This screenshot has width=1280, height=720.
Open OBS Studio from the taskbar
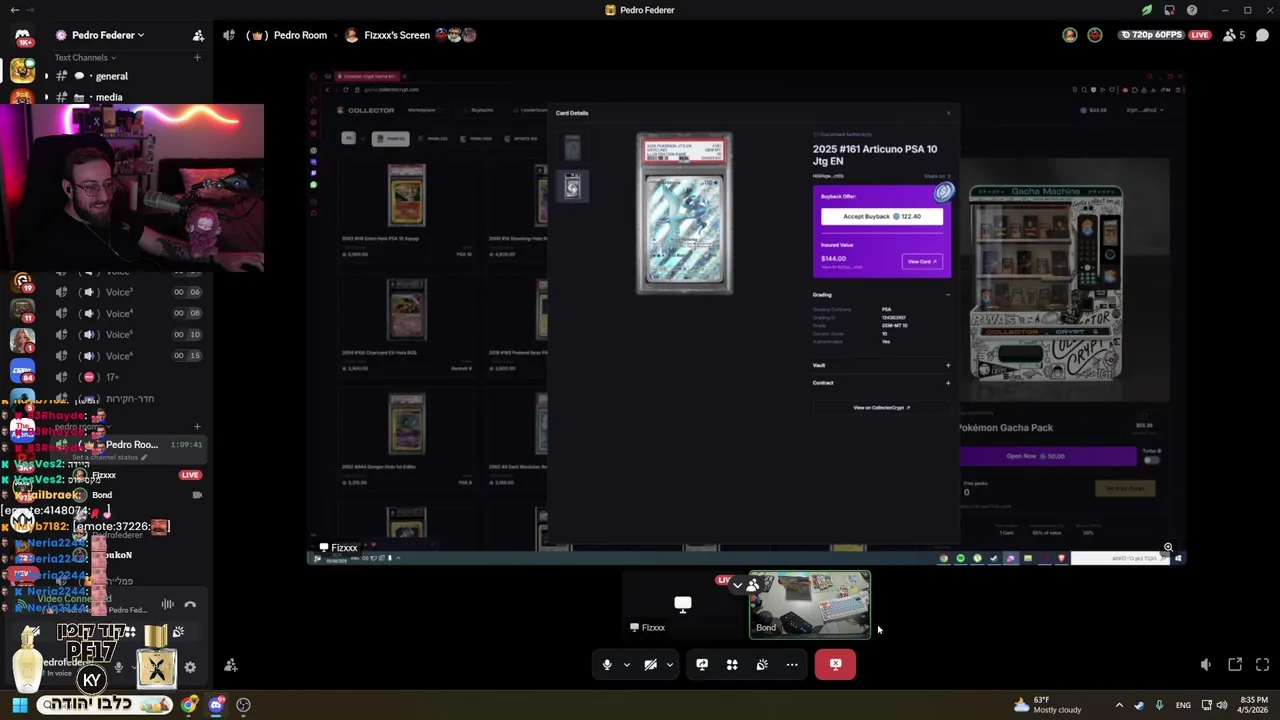[243, 705]
